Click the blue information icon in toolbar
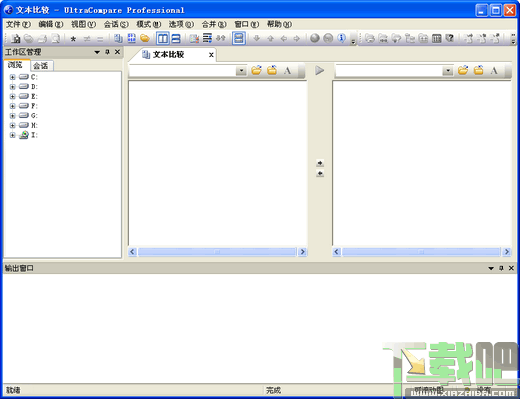This screenshot has width=520, height=399. pos(341,38)
